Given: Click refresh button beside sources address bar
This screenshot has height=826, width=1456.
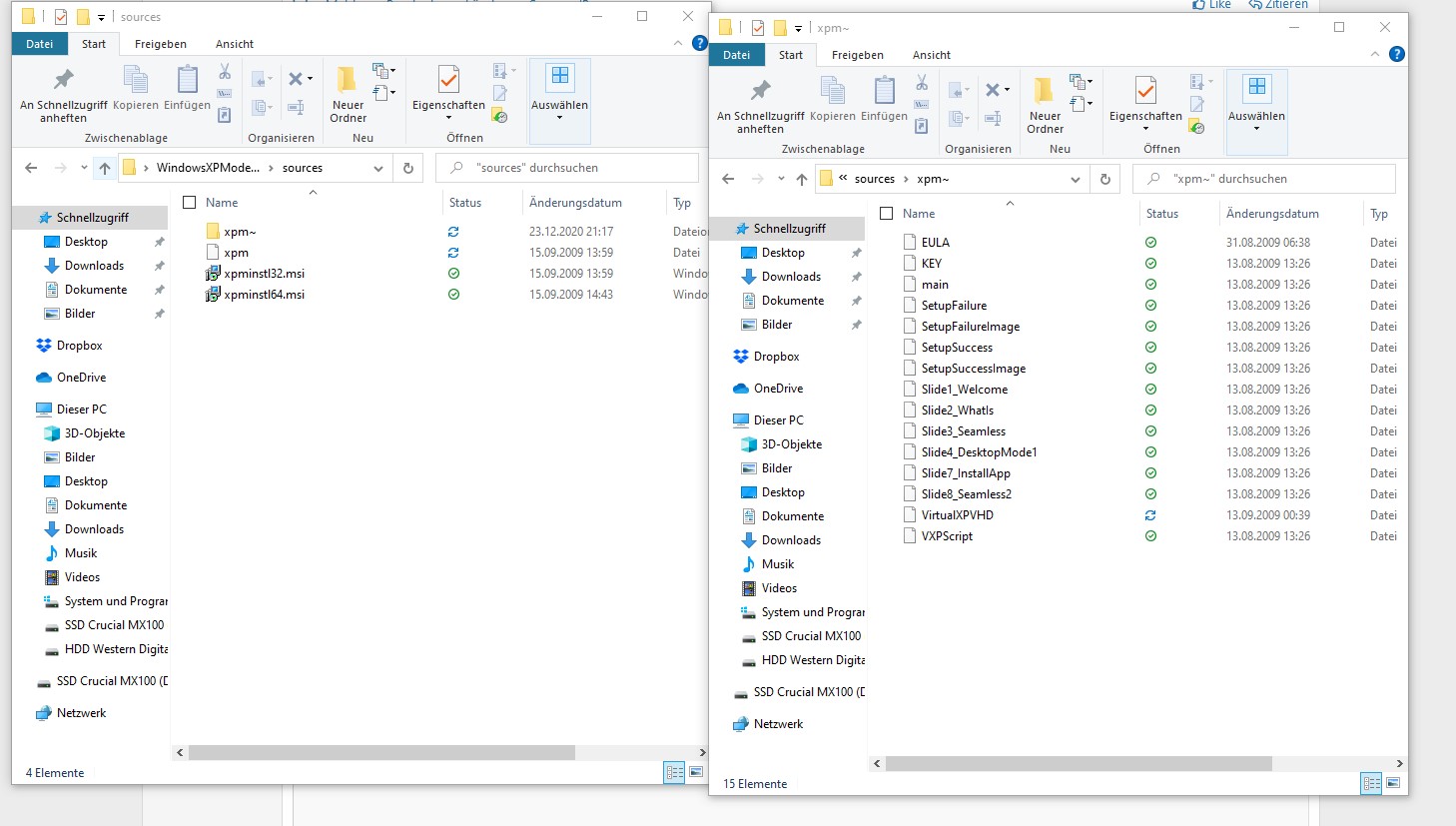Looking at the screenshot, I should [x=408, y=168].
